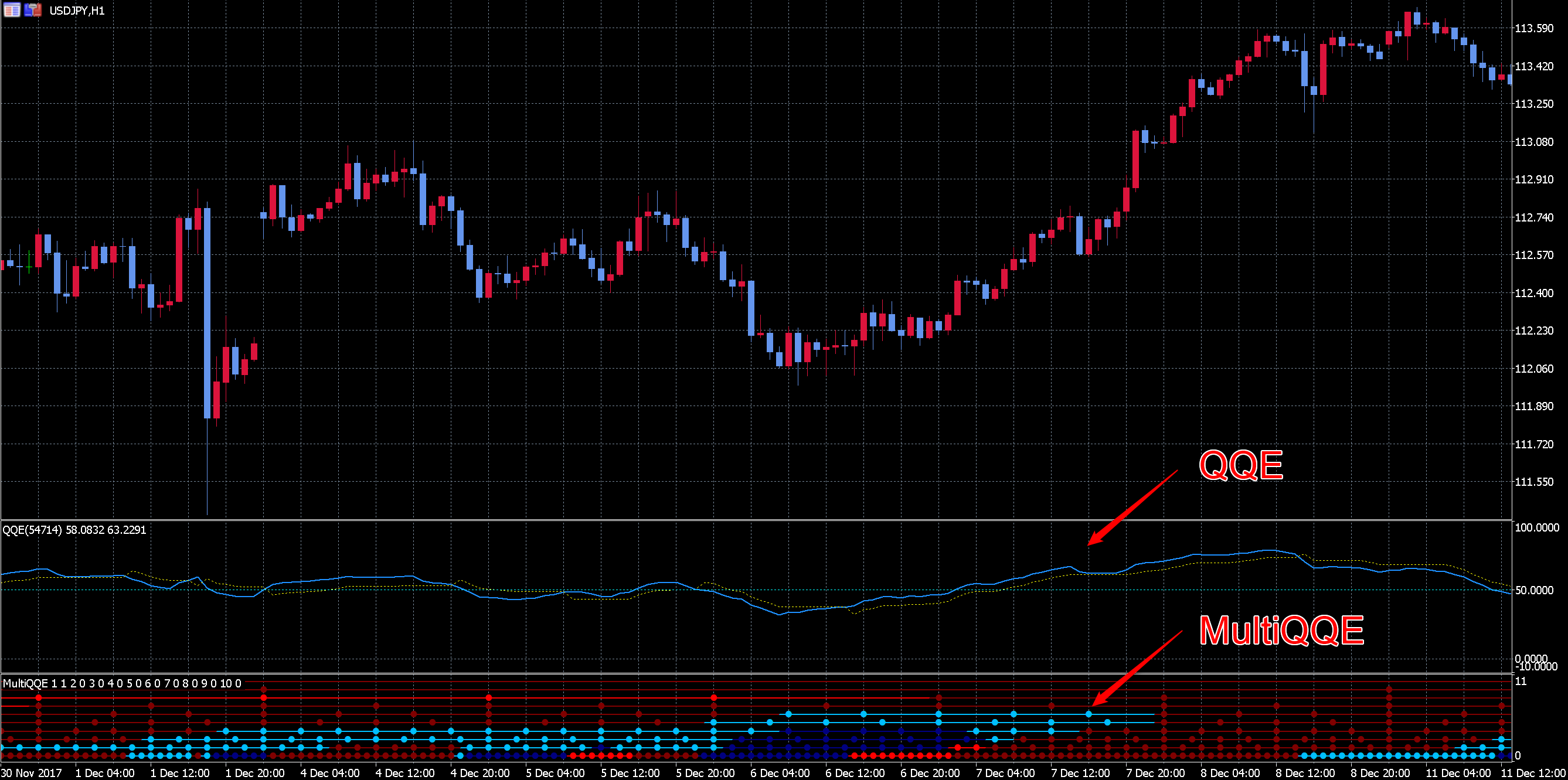This screenshot has height=780, width=1568.
Task: Click the 30 Nov 2017 time label
Action: pyautogui.click(x=32, y=773)
